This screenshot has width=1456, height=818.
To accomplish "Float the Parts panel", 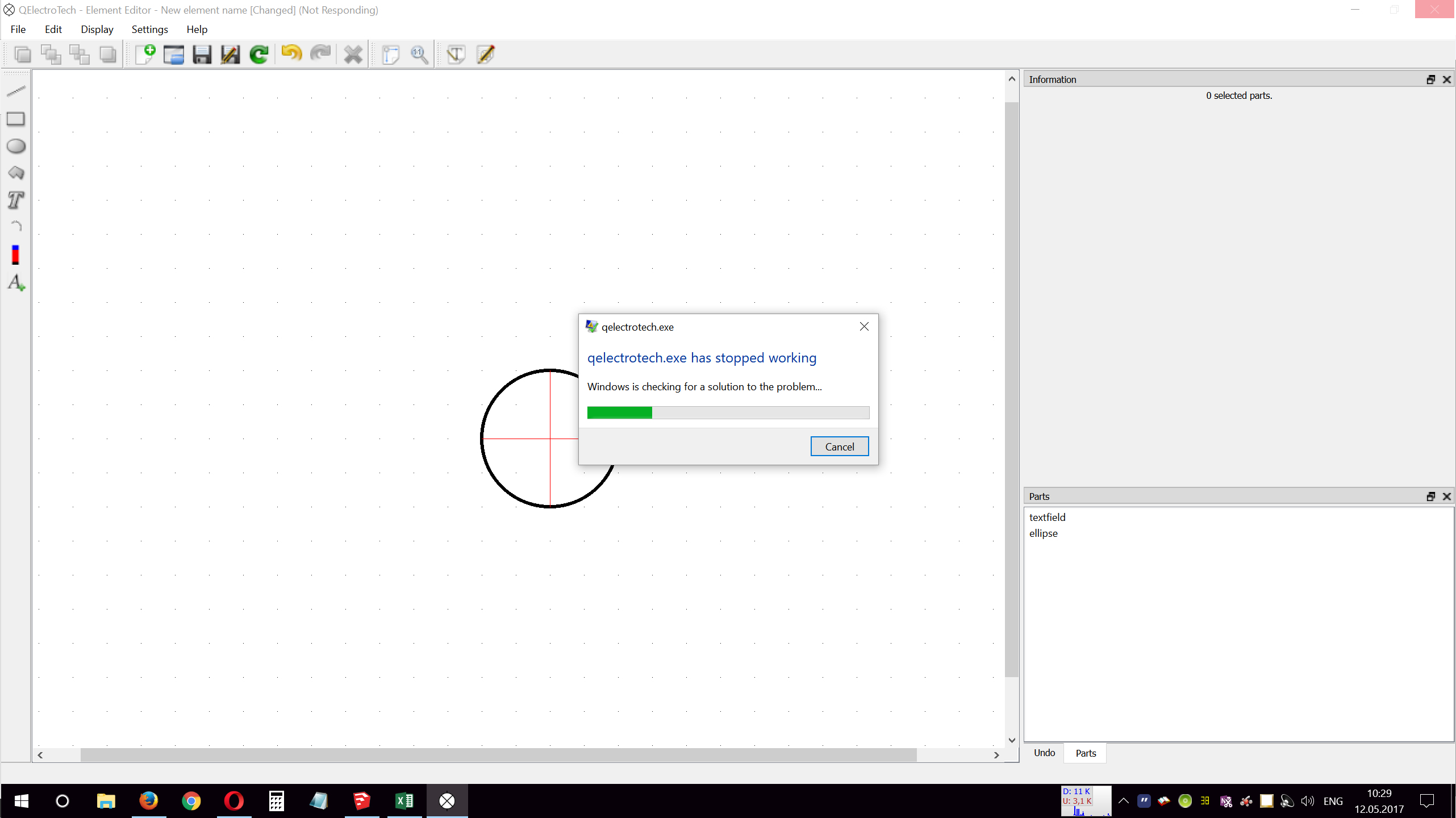I will click(1430, 496).
